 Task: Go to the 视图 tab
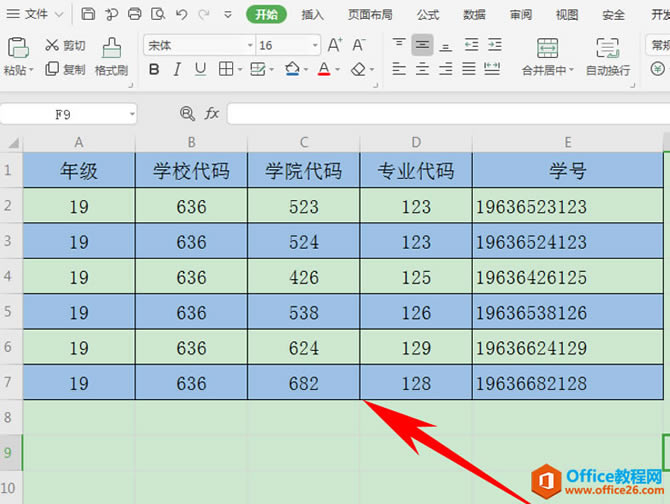pyautogui.click(x=567, y=15)
